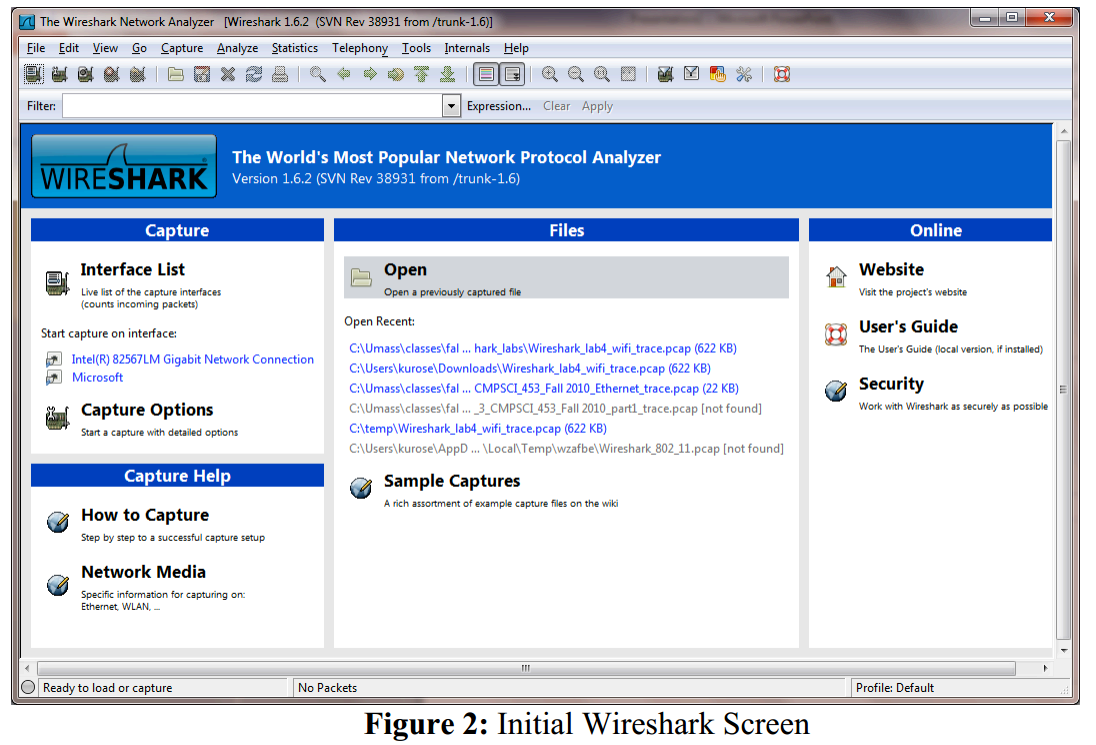Click the start capture toolbar icon
The image size is (1096, 745).
85,74
